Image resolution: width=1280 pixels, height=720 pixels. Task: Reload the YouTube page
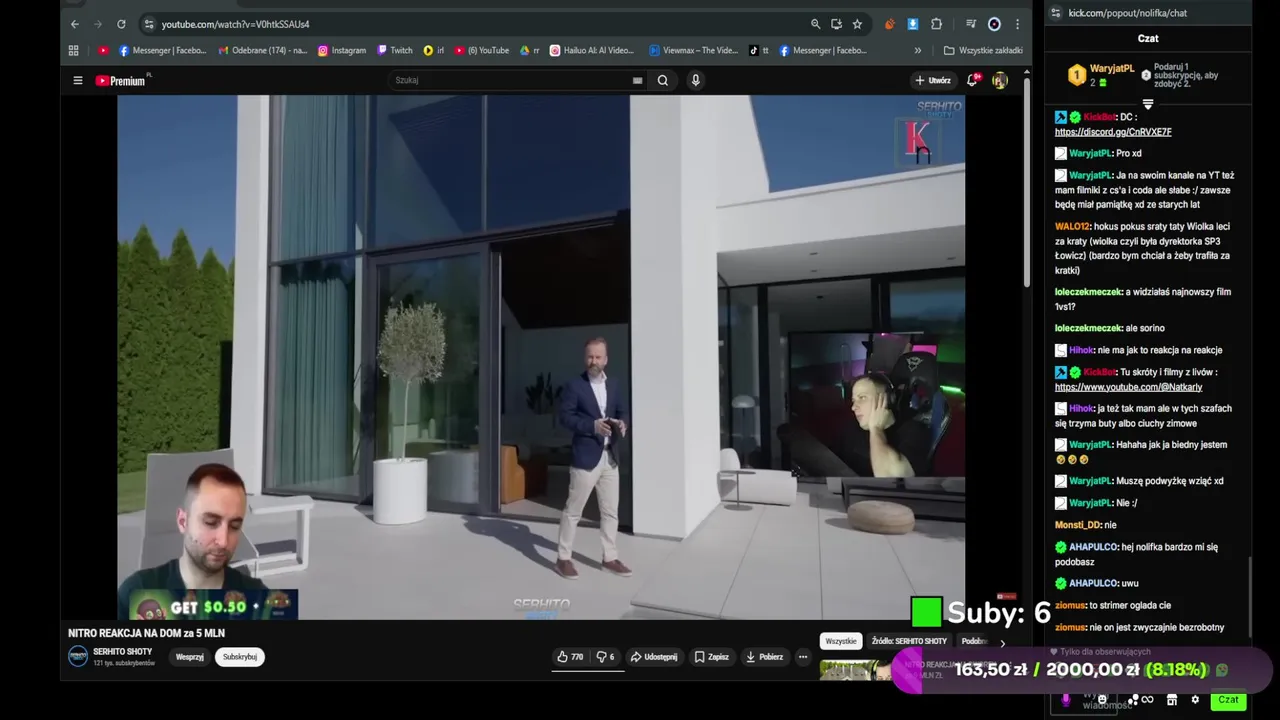point(121,24)
